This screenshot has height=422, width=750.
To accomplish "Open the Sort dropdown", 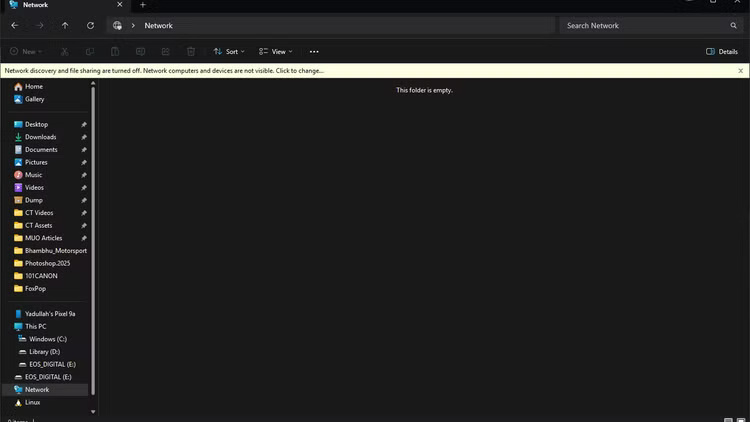I will 229,51.
